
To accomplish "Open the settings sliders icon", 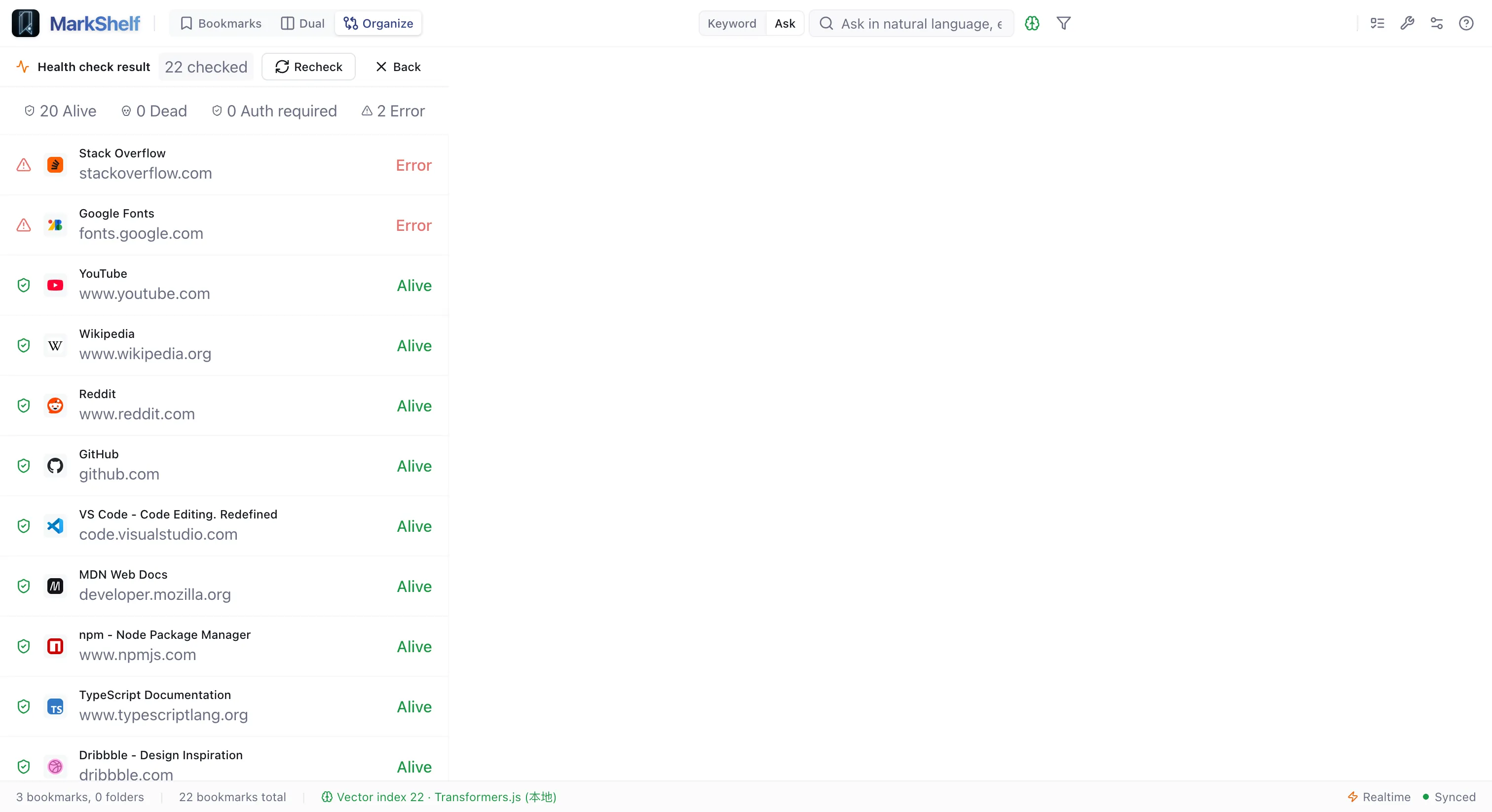I will (x=1436, y=23).
